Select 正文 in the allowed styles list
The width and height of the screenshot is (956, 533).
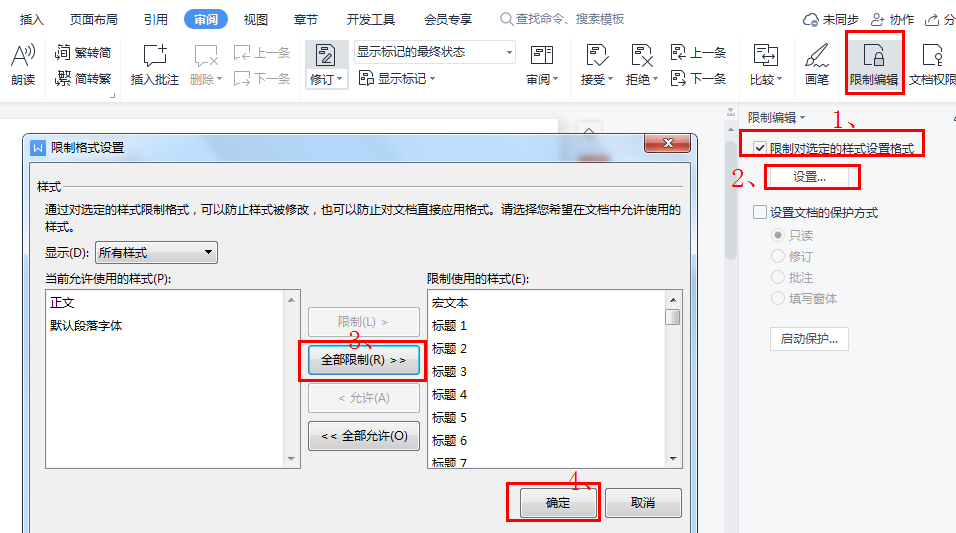coord(62,302)
